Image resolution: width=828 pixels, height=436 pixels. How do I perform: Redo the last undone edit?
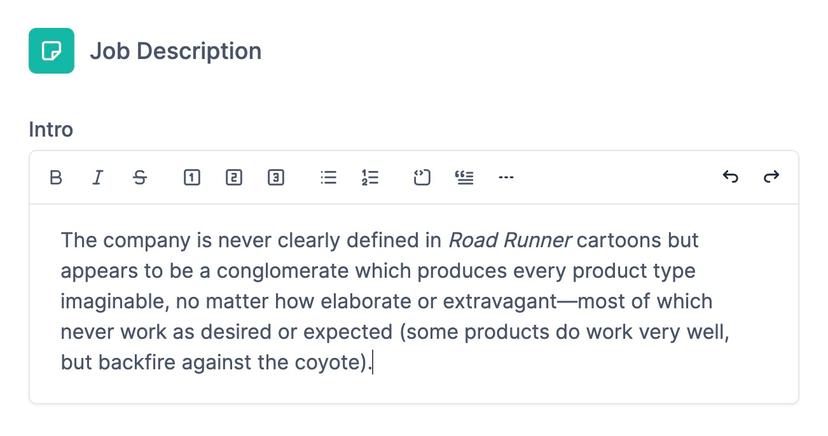pyautogui.click(x=771, y=176)
